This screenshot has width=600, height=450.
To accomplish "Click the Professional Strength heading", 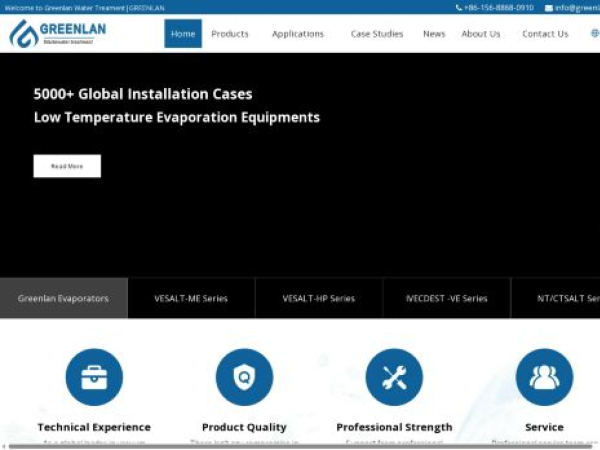I will 394,427.
